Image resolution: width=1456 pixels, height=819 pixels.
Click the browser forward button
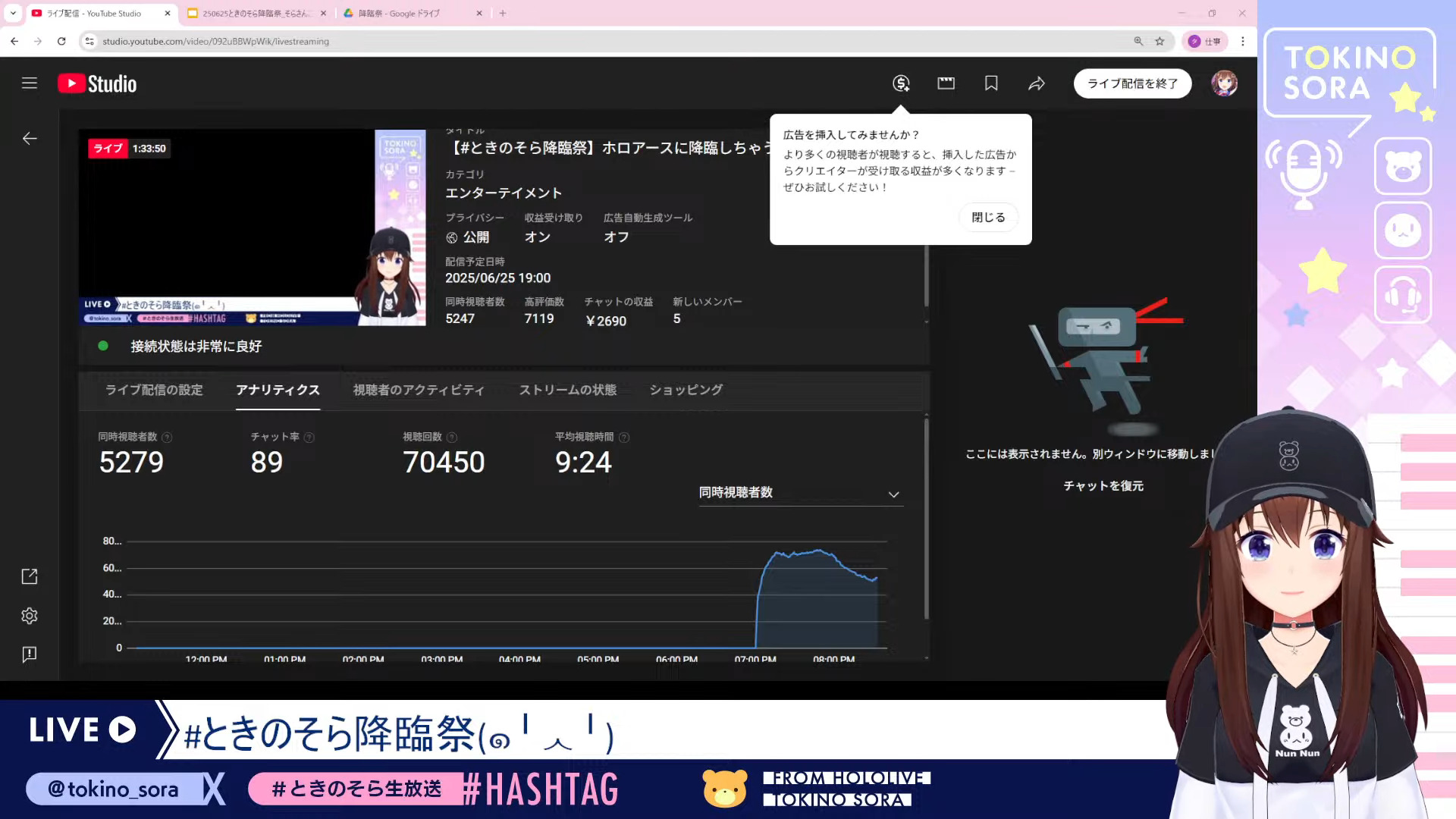point(38,41)
